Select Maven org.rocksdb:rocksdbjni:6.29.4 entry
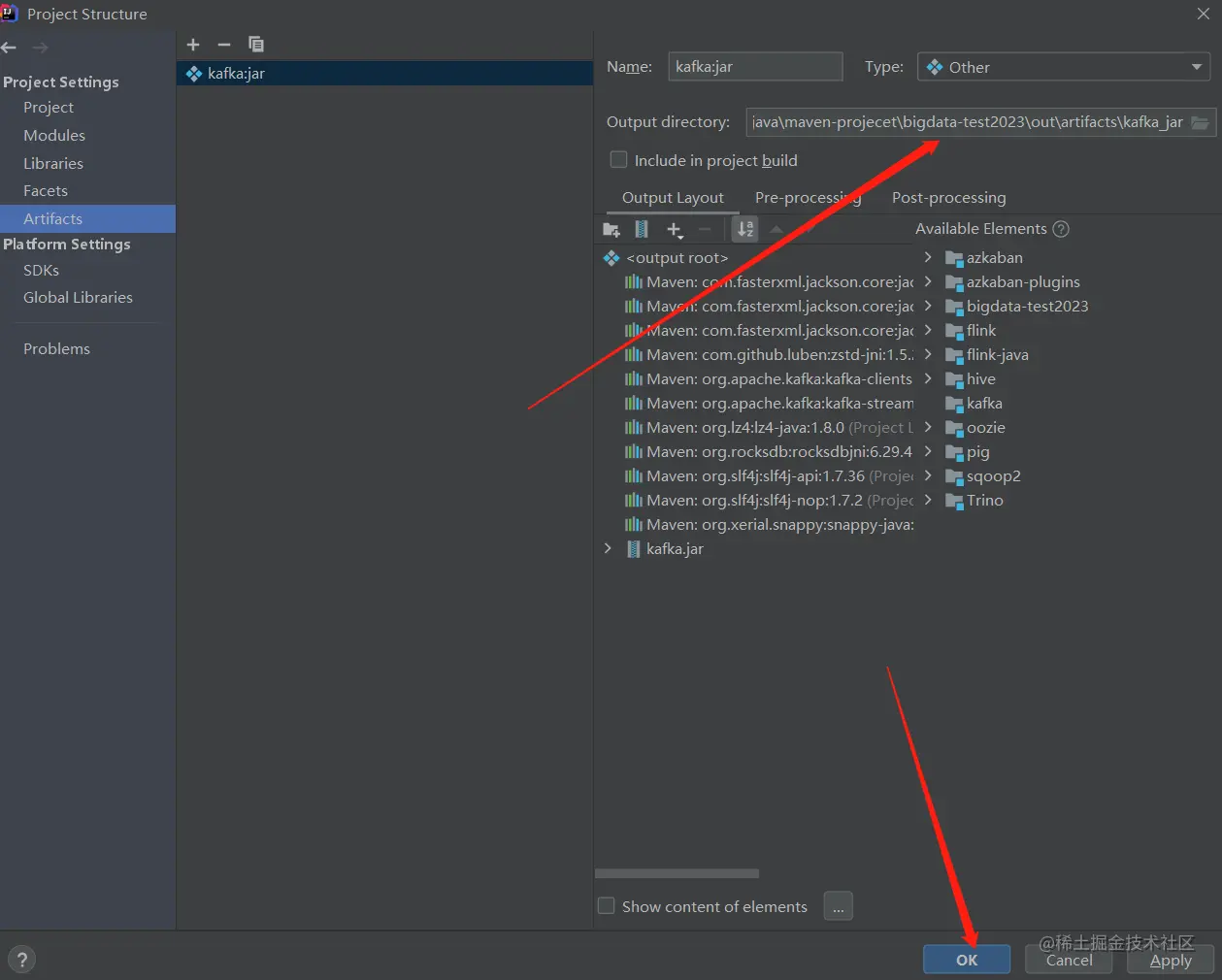Viewport: 1222px width, 980px height. (x=769, y=452)
